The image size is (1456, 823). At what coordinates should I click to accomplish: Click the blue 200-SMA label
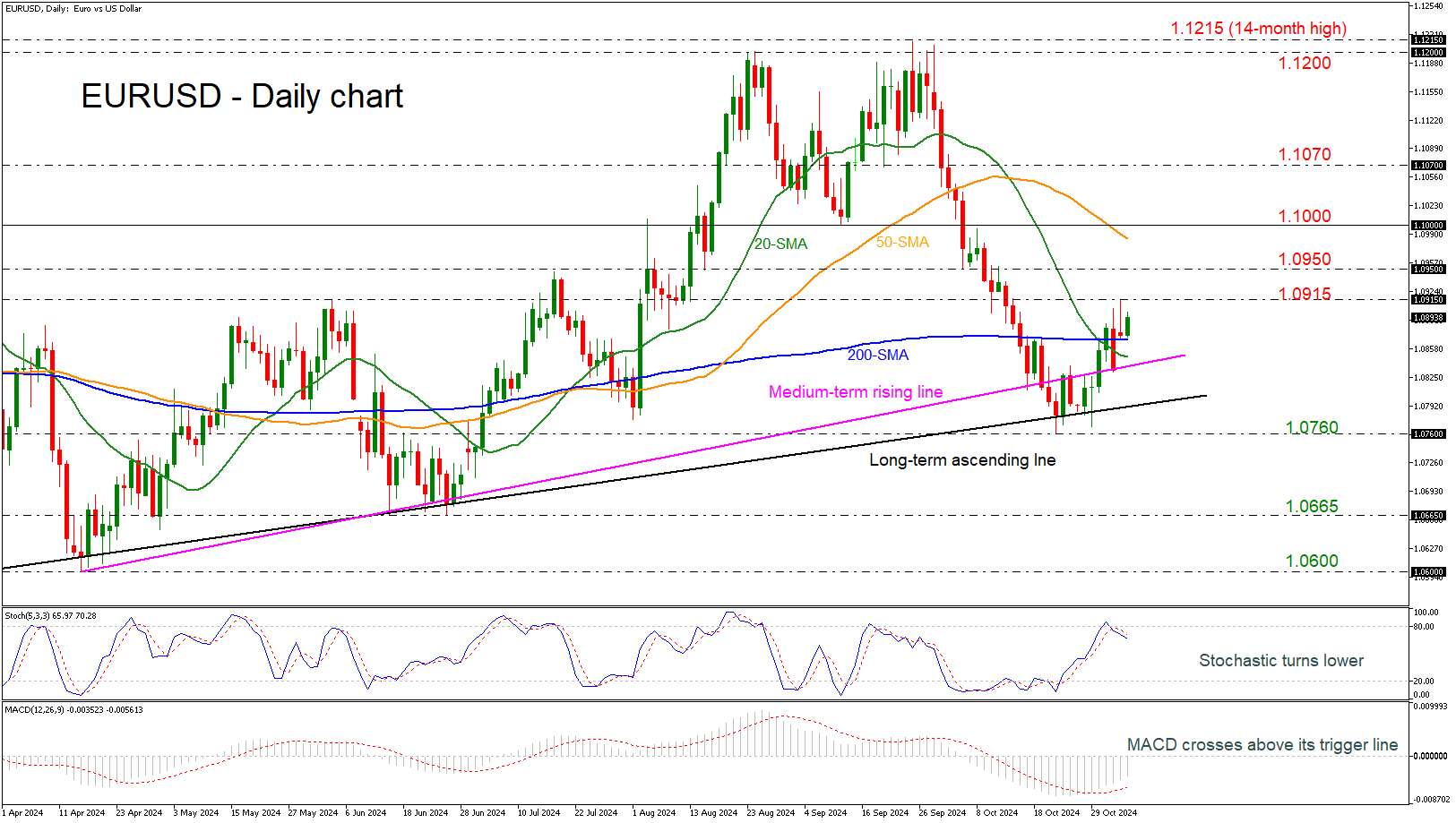pos(878,355)
